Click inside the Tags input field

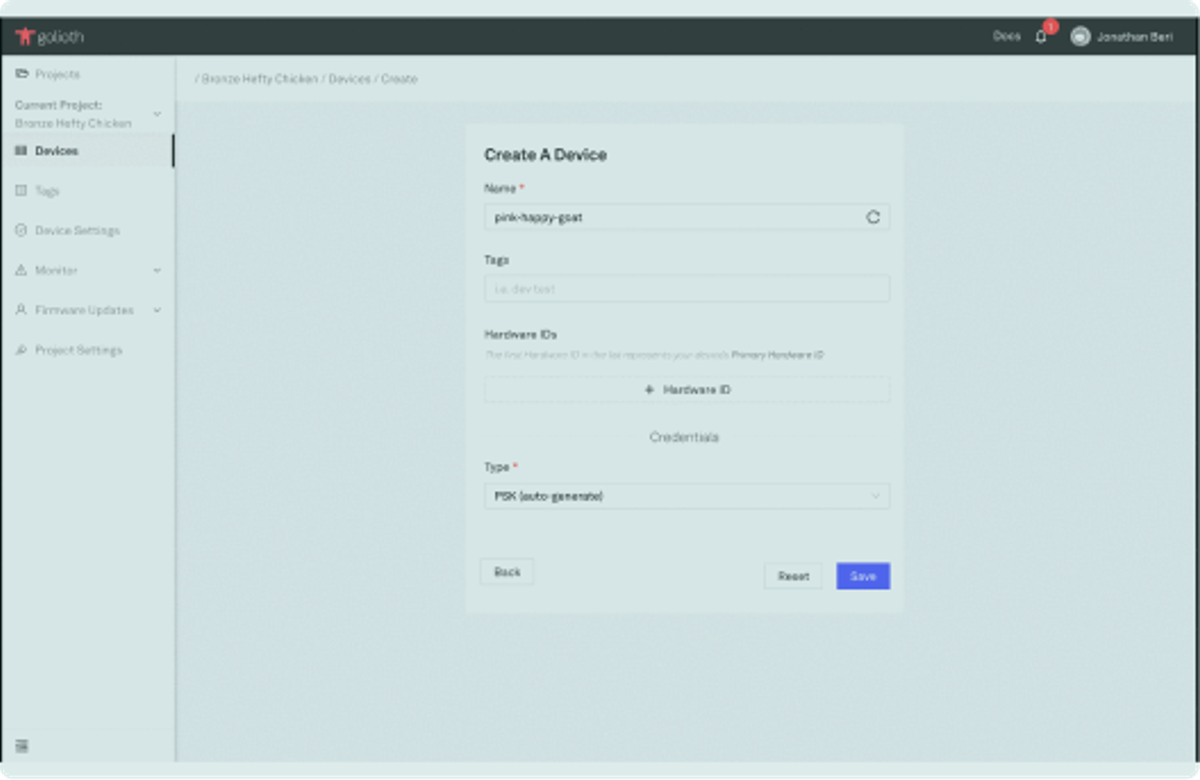pos(686,288)
